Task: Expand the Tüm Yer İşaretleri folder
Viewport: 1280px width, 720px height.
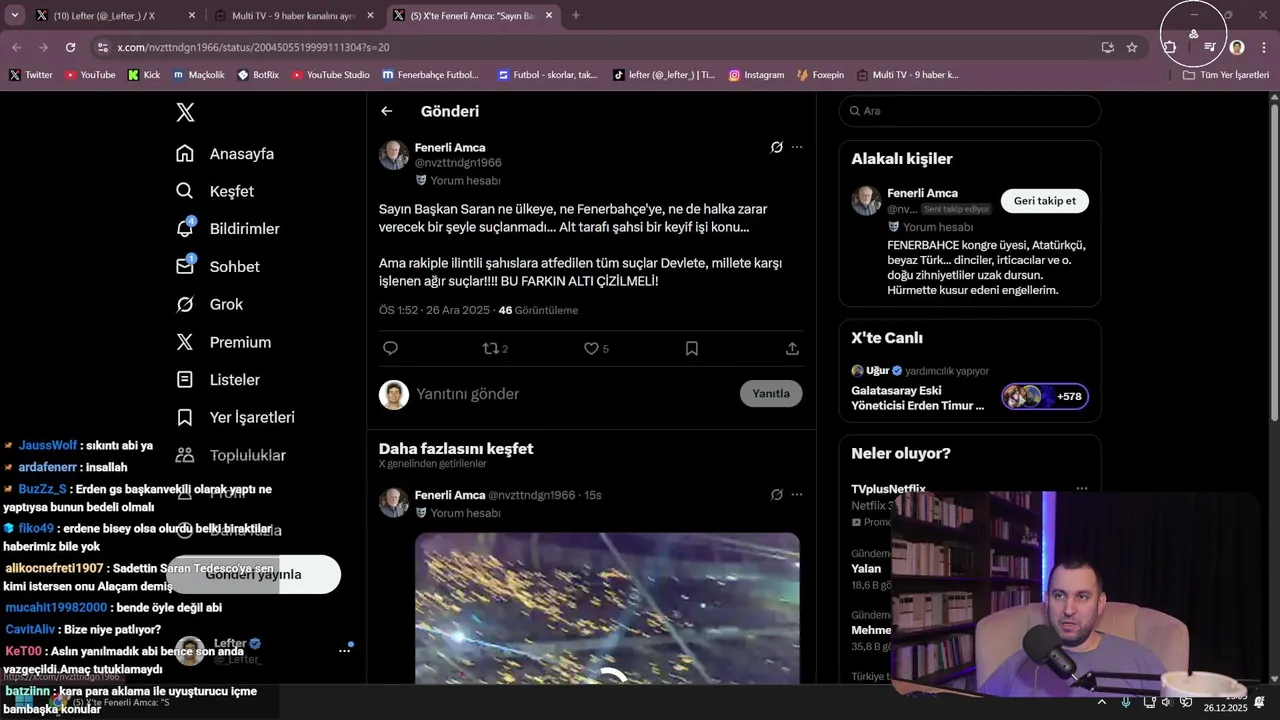Action: point(1226,75)
